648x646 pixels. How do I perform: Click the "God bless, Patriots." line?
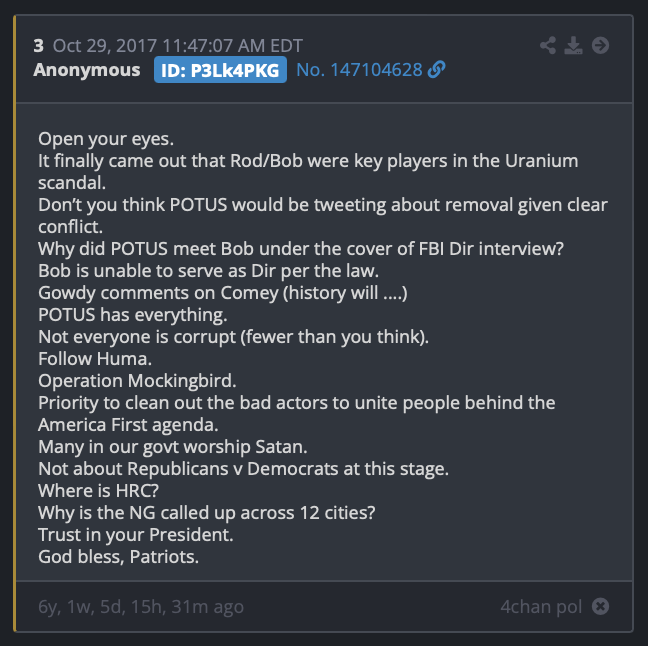tap(119, 557)
